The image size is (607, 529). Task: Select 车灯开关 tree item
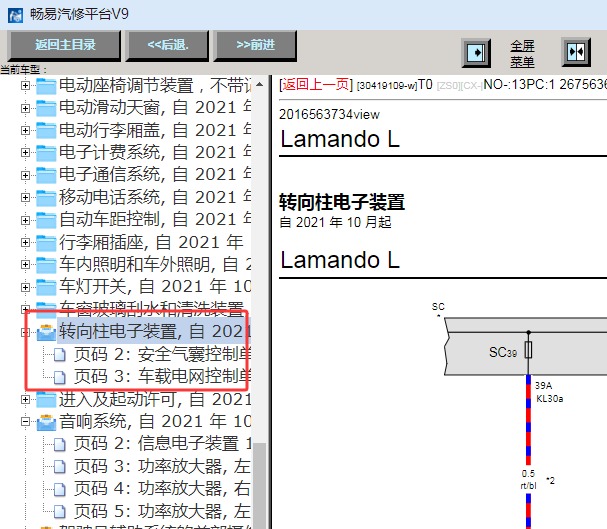click(x=155, y=287)
